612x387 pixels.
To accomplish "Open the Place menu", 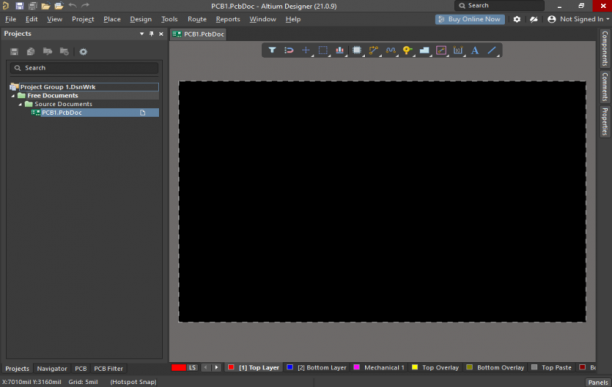I will (112, 19).
